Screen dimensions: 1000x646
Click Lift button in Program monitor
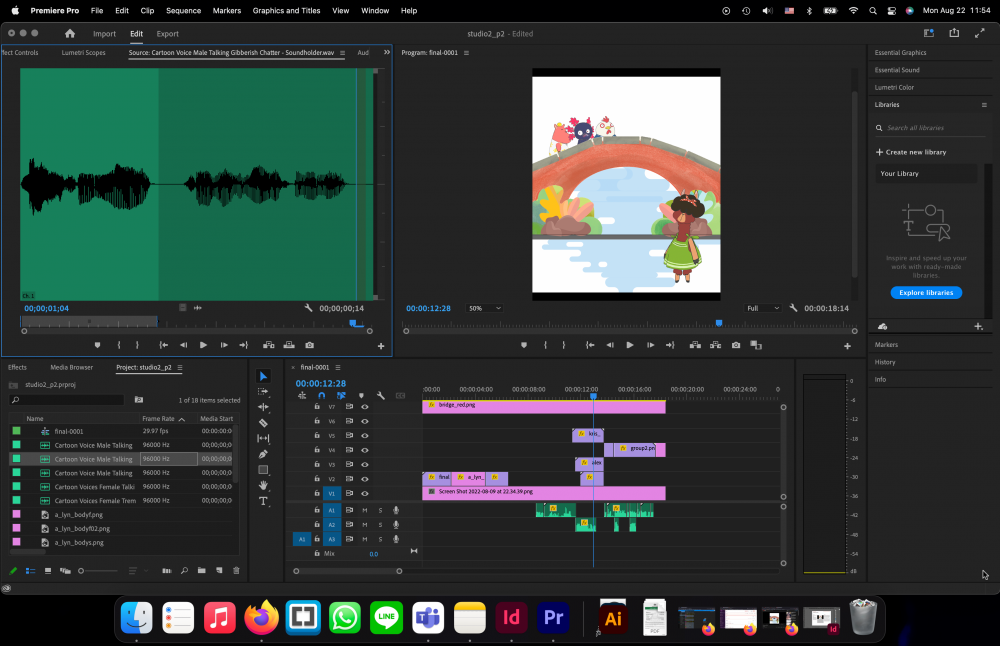[x=695, y=345]
